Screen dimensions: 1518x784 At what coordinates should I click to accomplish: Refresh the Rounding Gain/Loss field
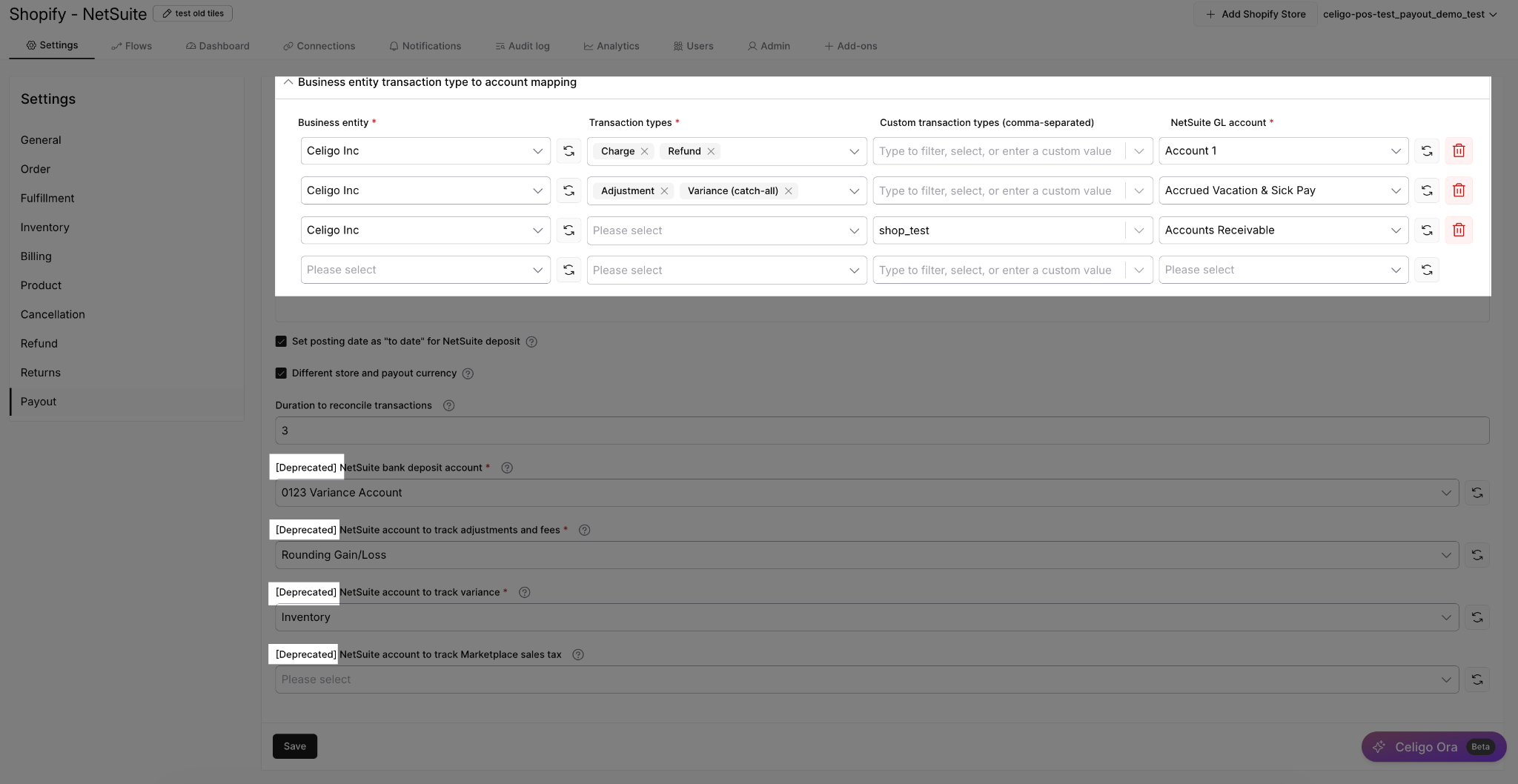[1477, 555]
